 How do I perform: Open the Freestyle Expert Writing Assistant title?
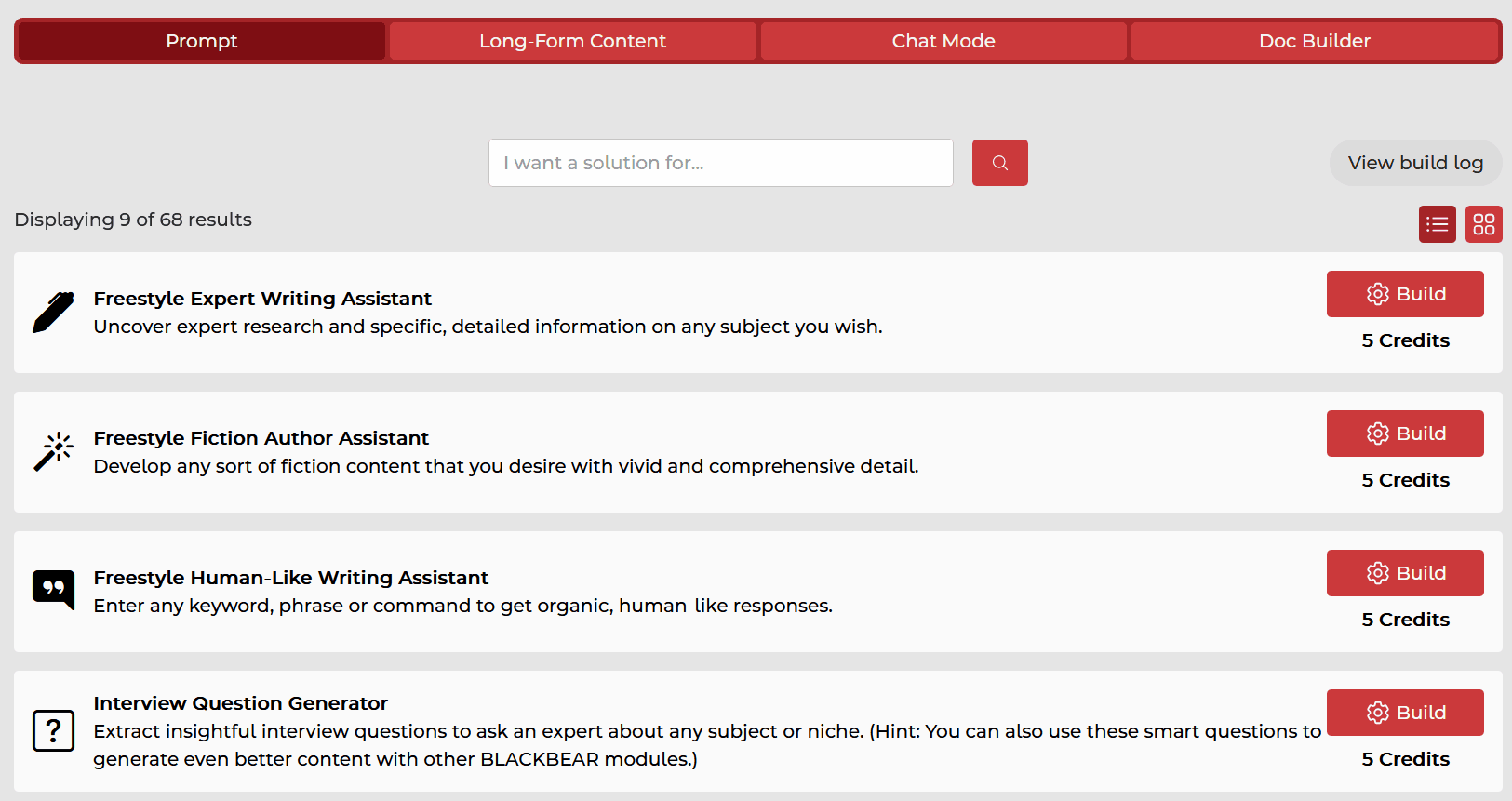(x=262, y=299)
